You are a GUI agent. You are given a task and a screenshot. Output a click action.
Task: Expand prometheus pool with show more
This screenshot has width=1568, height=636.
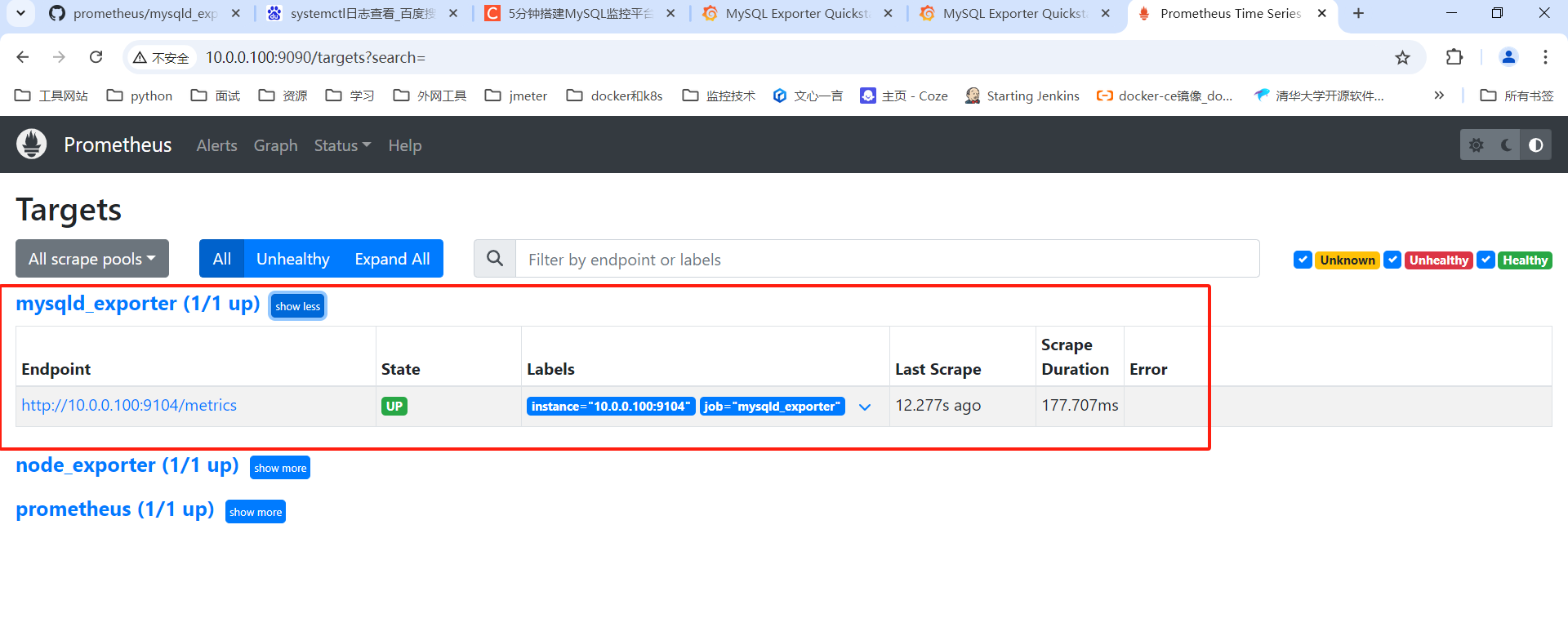pyautogui.click(x=256, y=512)
